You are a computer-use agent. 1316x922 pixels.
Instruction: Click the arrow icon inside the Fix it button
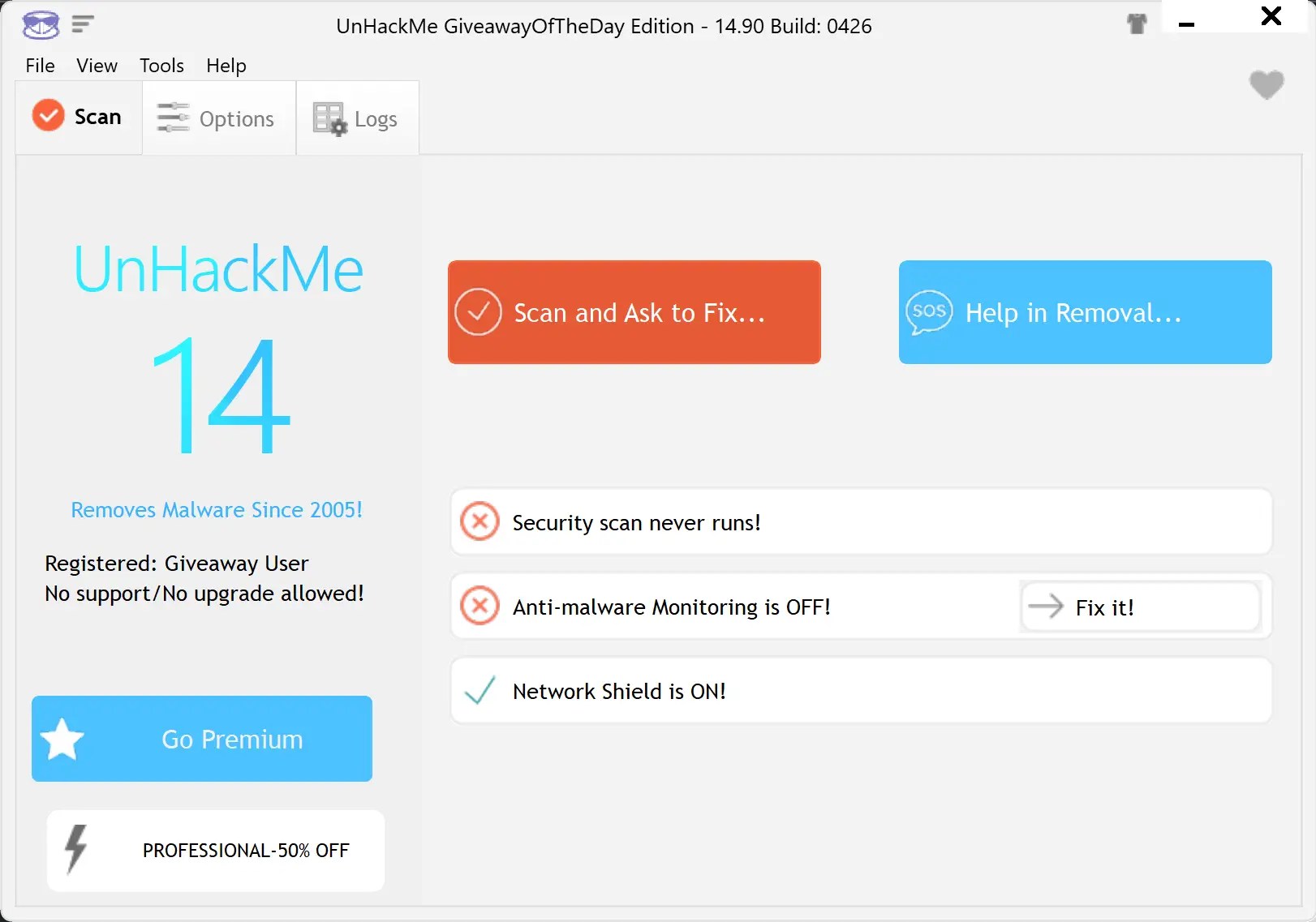pos(1046,607)
